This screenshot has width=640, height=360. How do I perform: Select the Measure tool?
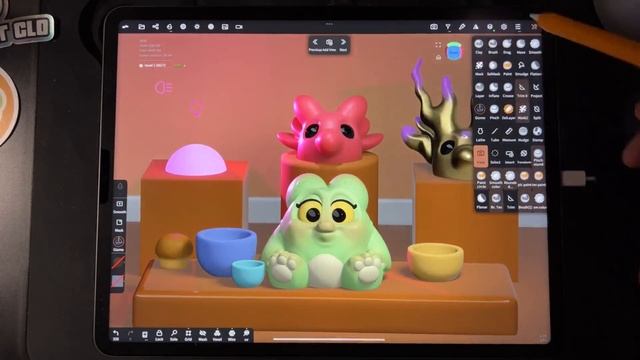click(509, 133)
